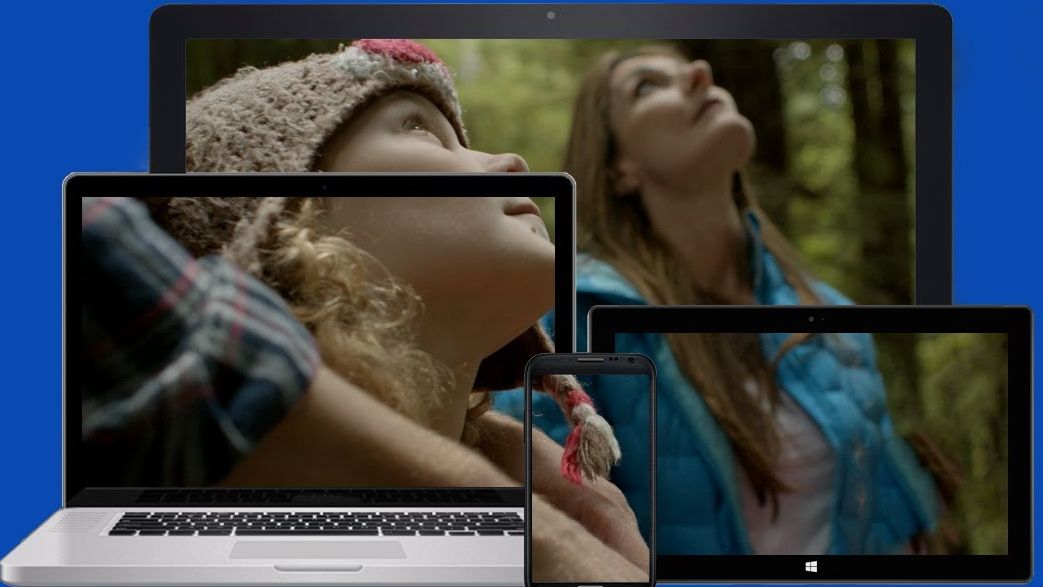Image resolution: width=1043 pixels, height=587 pixels.
Task: Tap the tablet's front camera
Action: [811, 319]
